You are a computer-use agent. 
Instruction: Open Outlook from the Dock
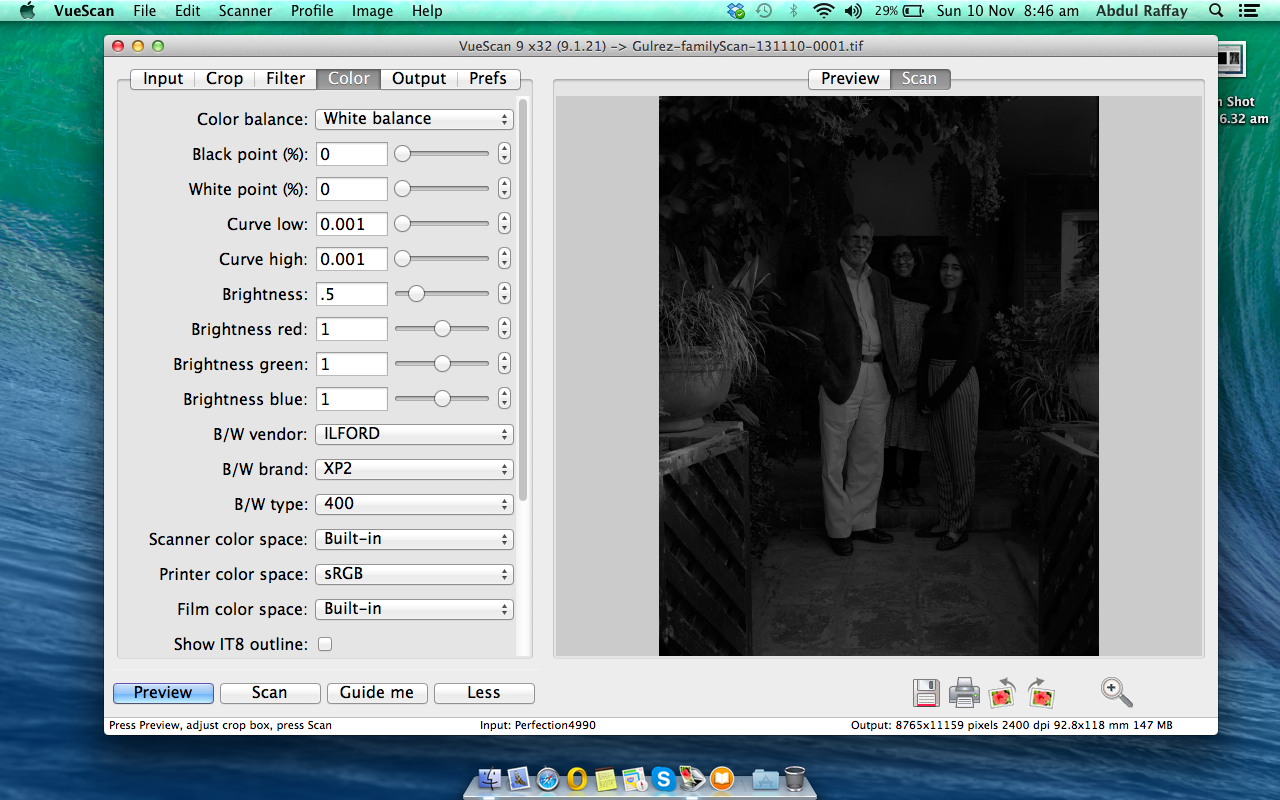point(577,778)
